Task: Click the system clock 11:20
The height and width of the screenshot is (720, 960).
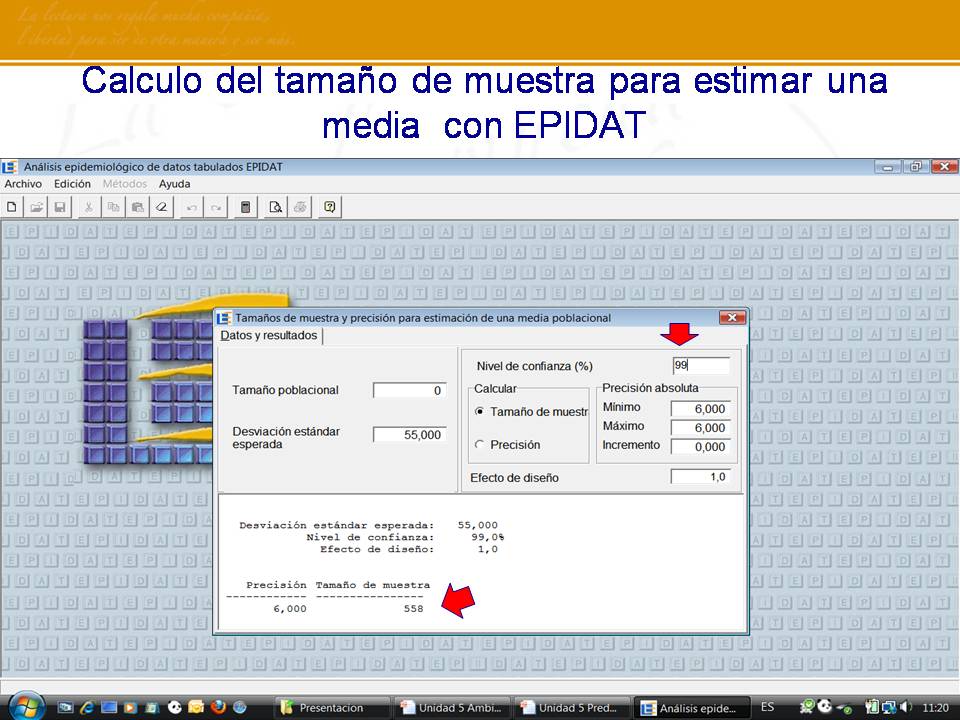Action: pyautogui.click(x=936, y=708)
